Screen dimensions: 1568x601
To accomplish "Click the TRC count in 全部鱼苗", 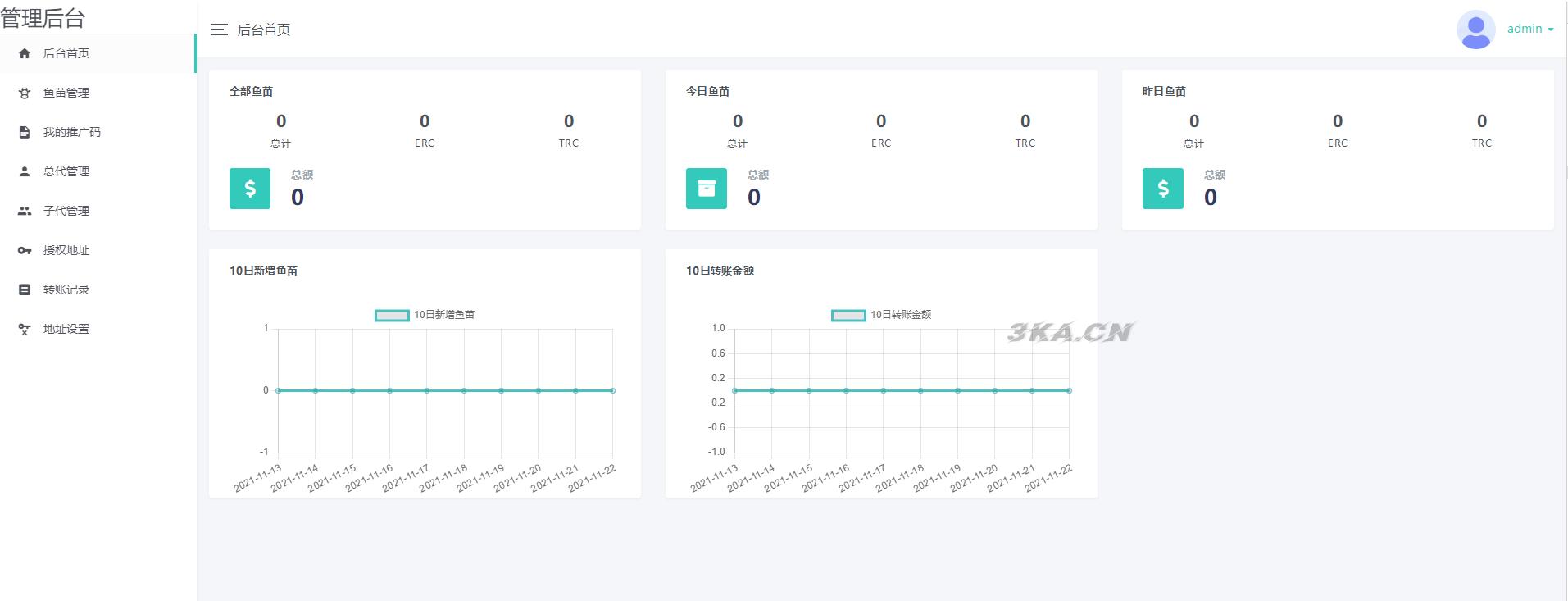I will coord(569,121).
